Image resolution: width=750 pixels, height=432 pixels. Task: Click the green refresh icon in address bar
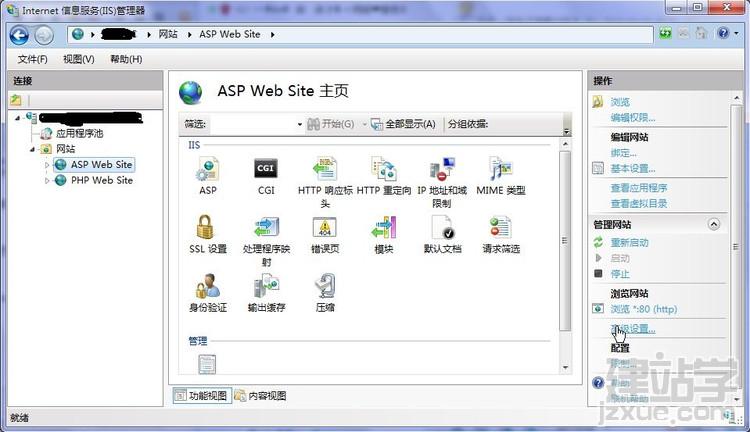tap(665, 33)
